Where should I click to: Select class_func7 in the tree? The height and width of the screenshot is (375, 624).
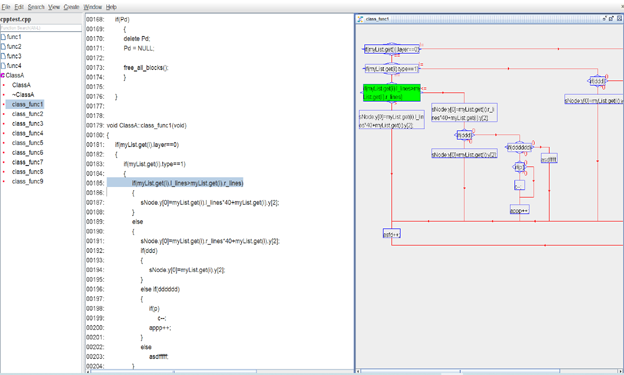point(27,162)
